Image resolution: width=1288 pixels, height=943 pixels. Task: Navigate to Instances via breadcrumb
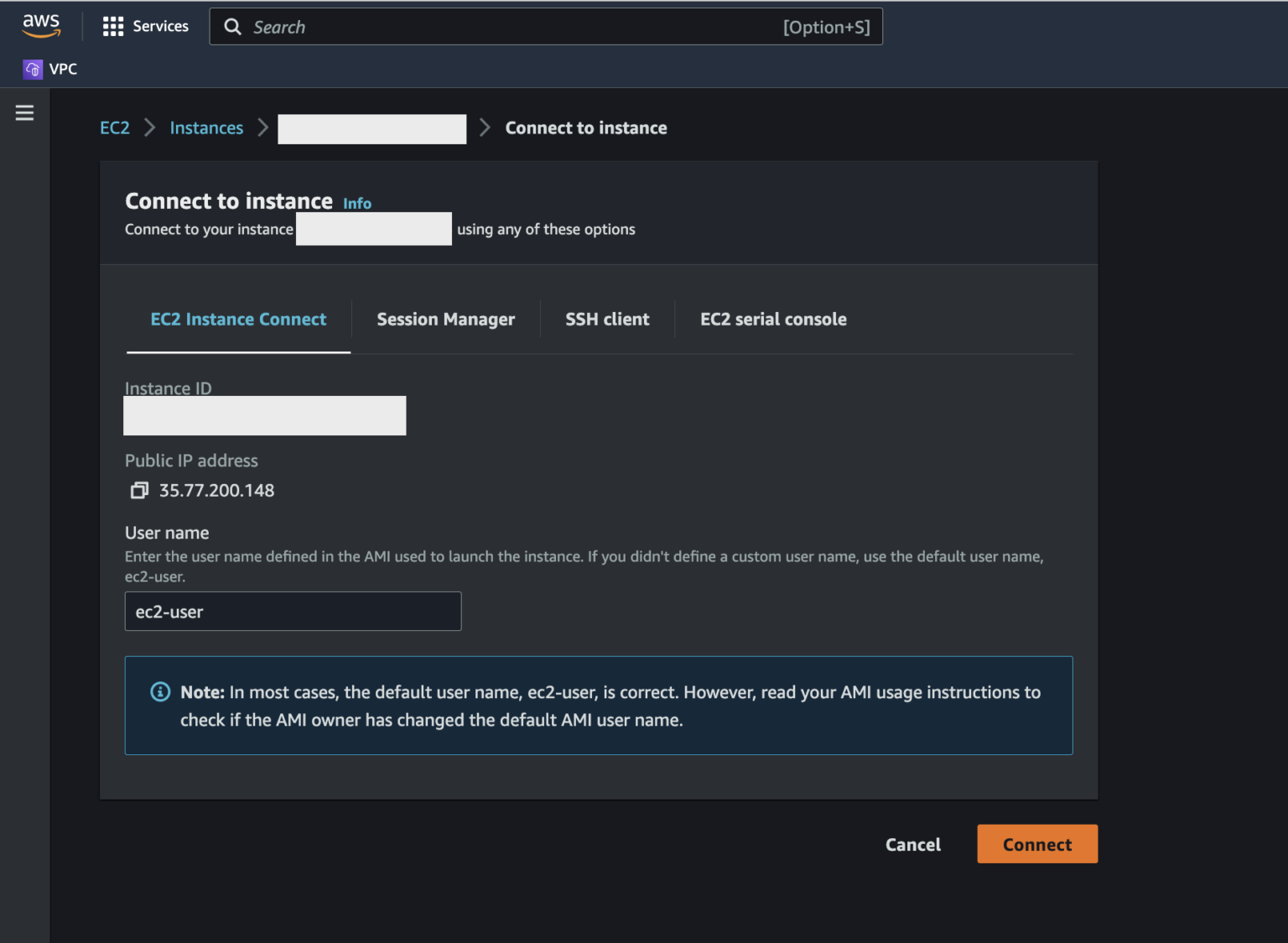click(206, 128)
